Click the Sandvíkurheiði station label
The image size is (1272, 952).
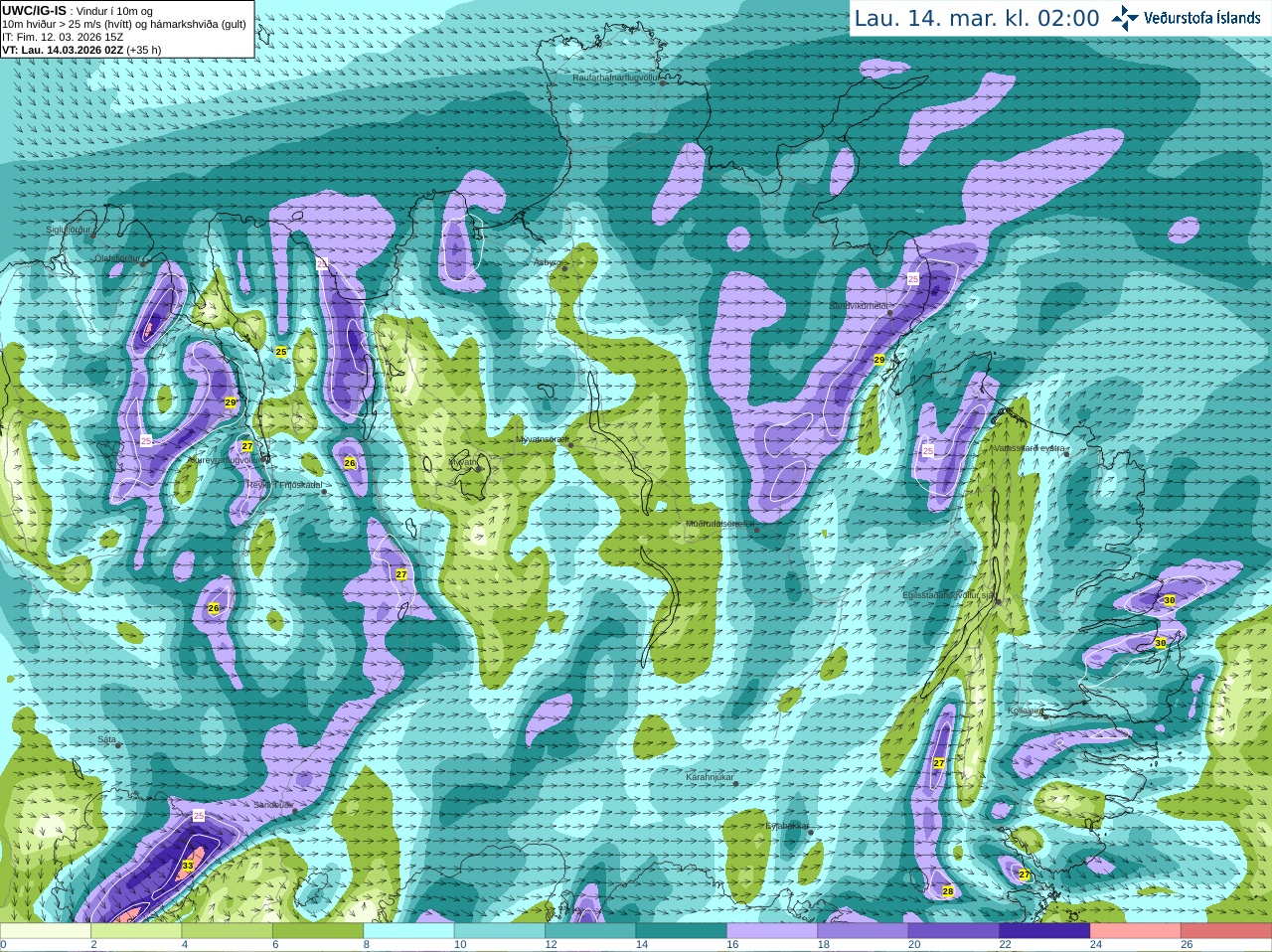(x=859, y=306)
